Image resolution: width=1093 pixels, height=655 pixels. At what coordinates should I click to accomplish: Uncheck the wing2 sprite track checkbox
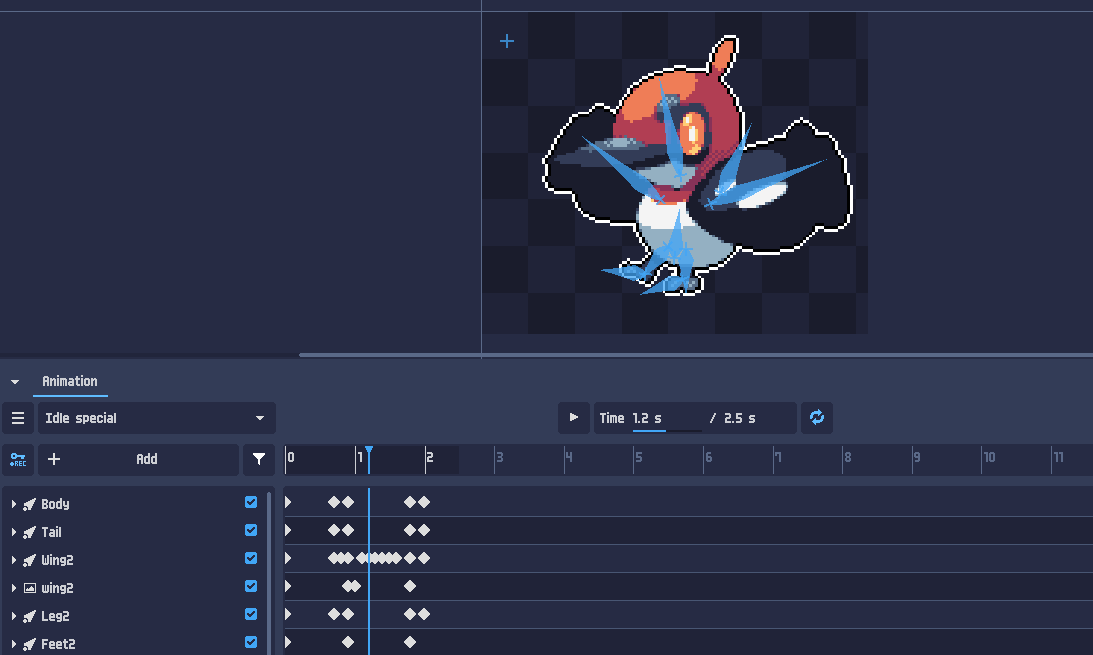[251, 586]
